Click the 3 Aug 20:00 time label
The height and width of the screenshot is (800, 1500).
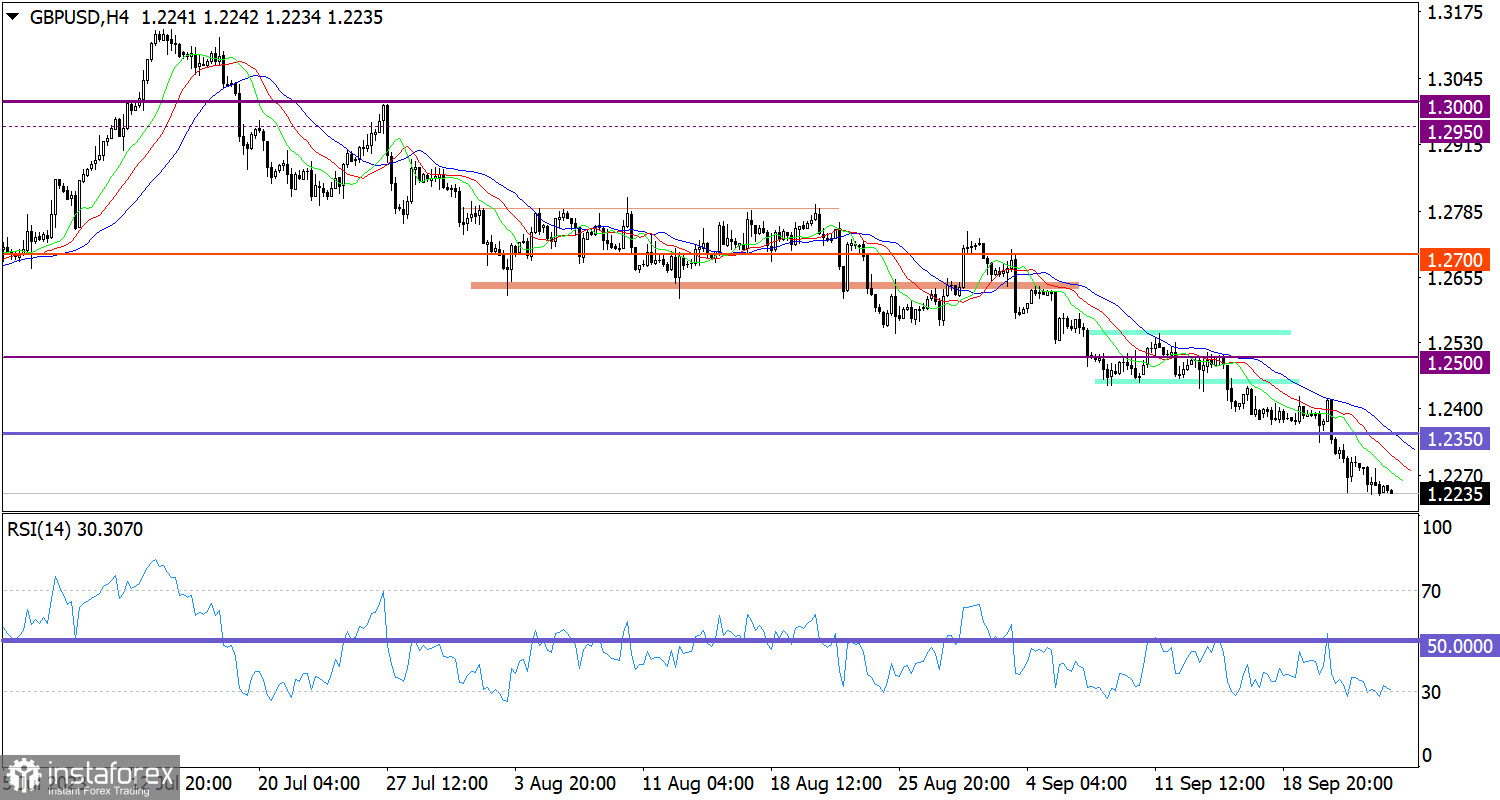point(563,781)
